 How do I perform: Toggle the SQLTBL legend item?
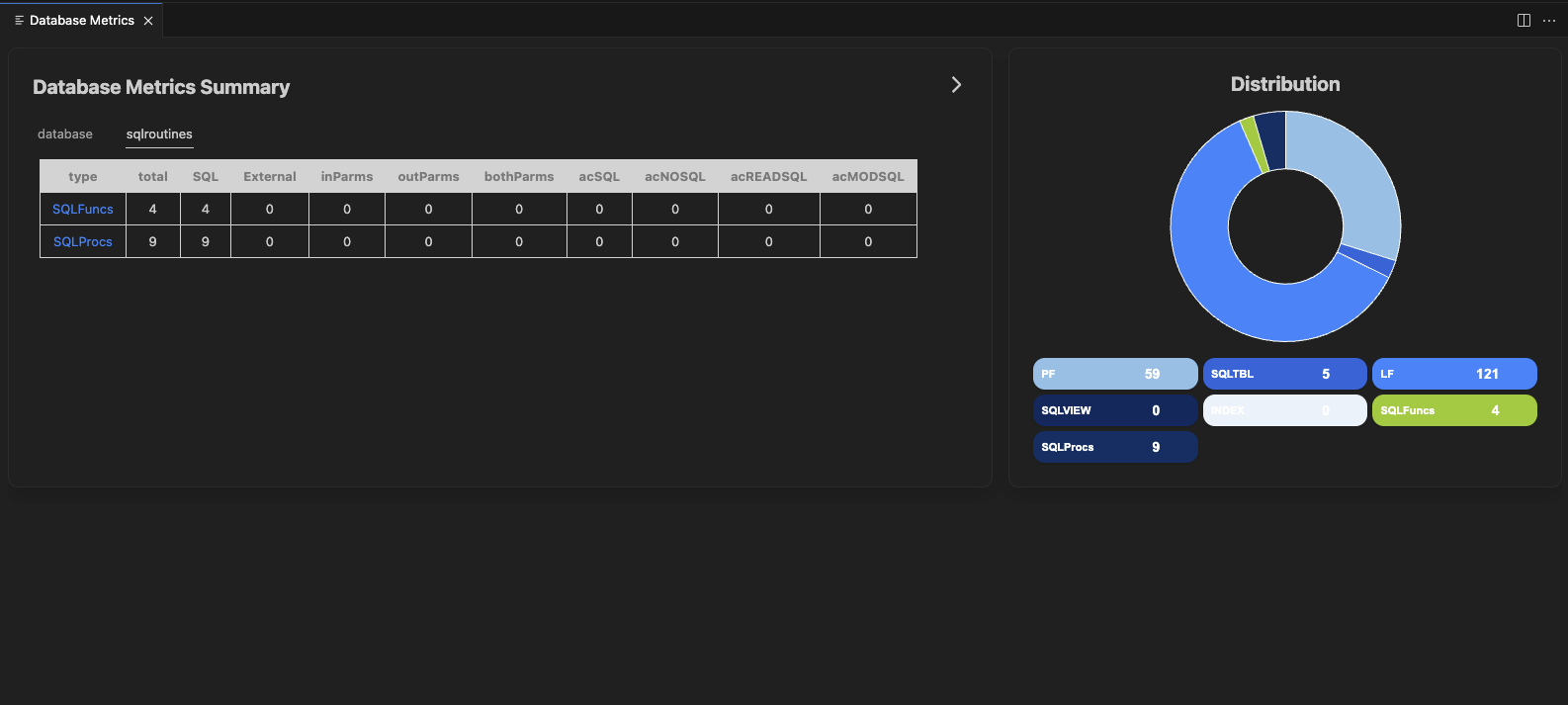click(1284, 374)
